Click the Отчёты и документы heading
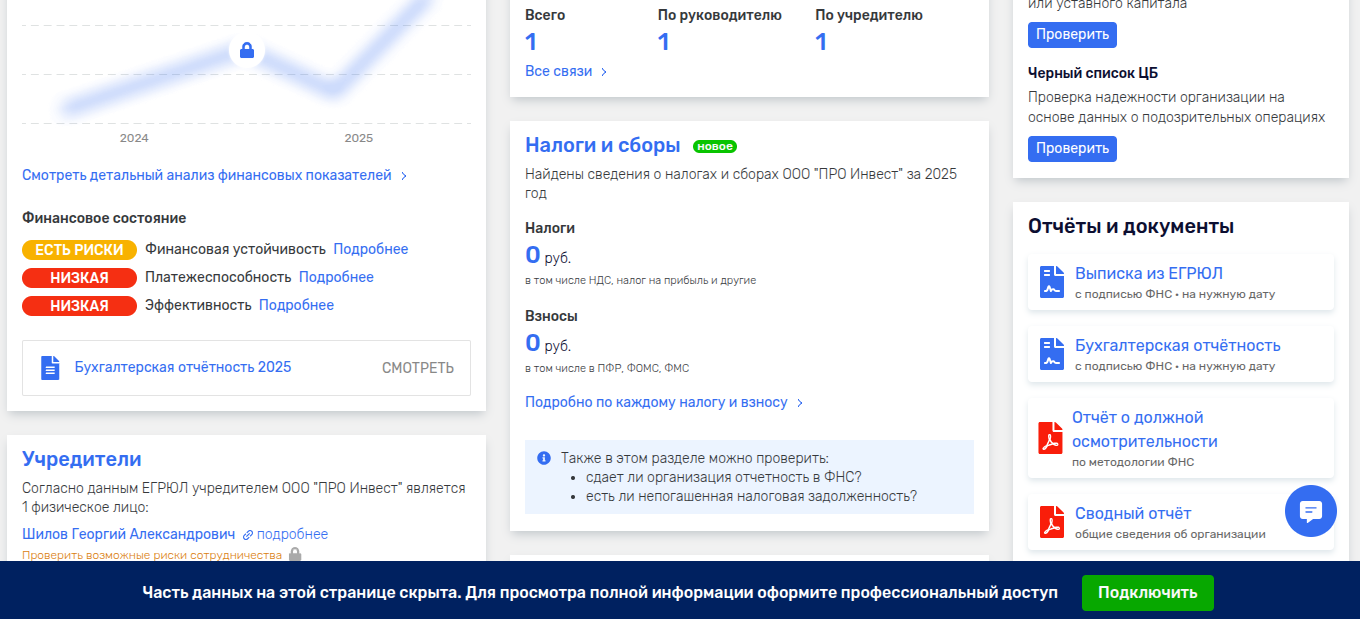The height and width of the screenshot is (619, 1360). coord(1131,226)
